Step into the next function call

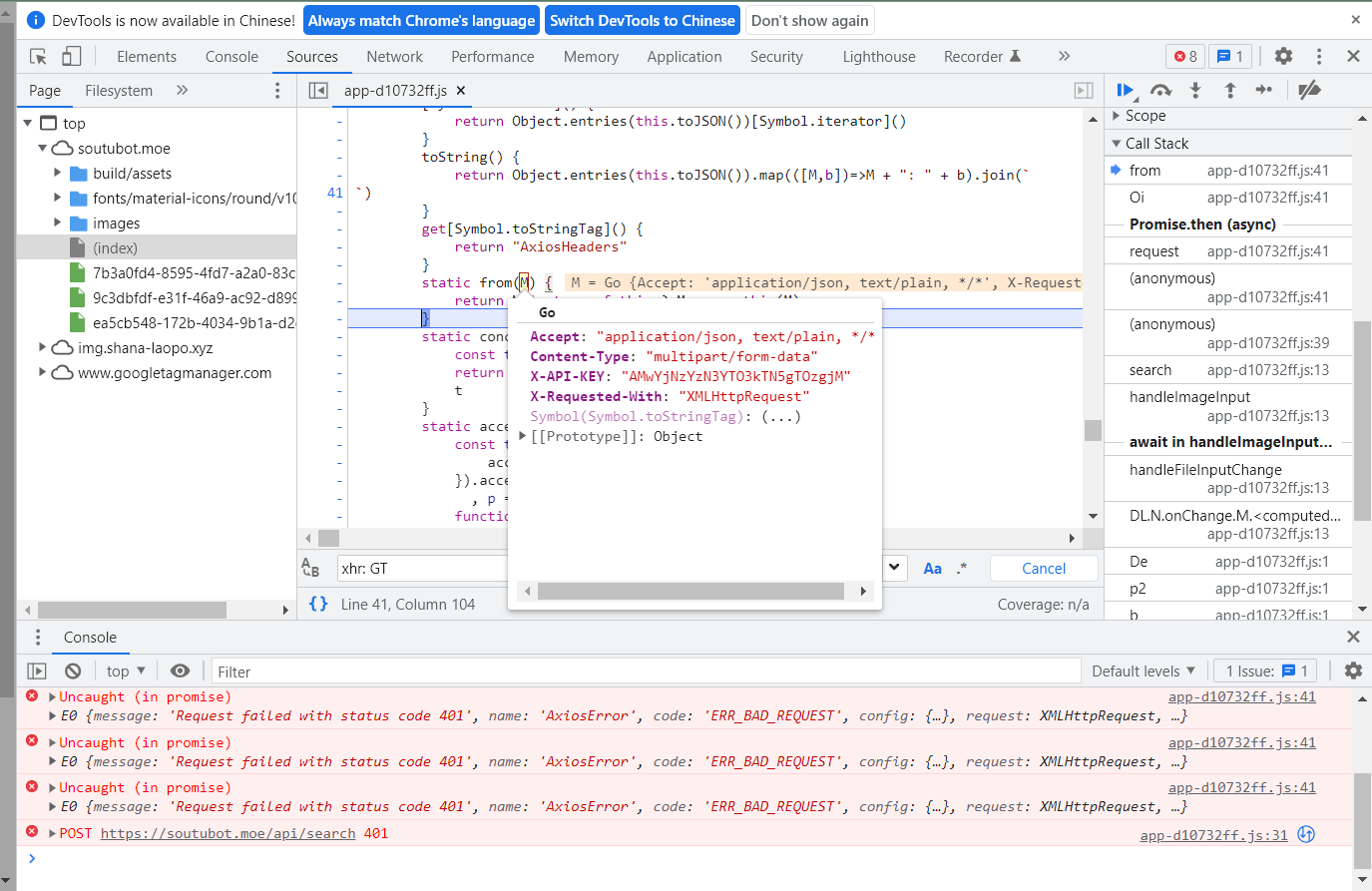tap(1195, 90)
